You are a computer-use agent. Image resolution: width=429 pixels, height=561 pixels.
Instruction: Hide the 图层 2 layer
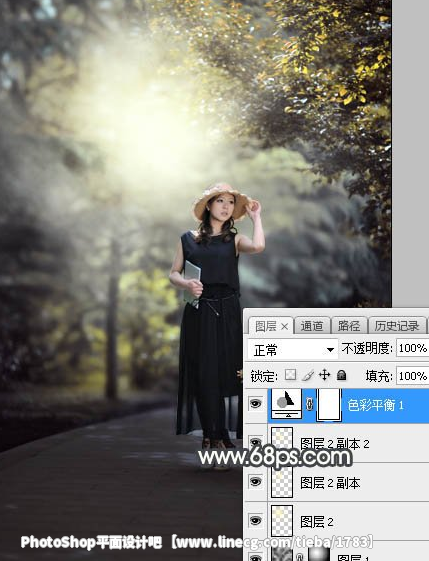coord(255,521)
